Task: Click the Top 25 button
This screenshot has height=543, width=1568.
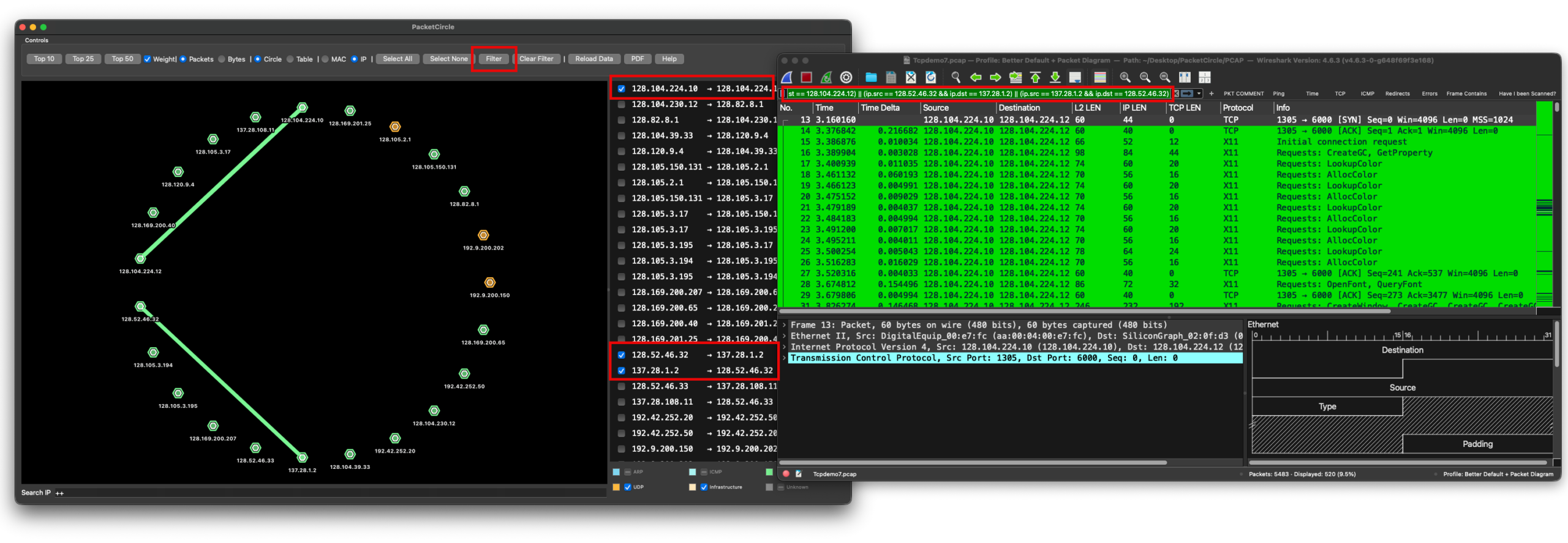Action: (x=83, y=59)
